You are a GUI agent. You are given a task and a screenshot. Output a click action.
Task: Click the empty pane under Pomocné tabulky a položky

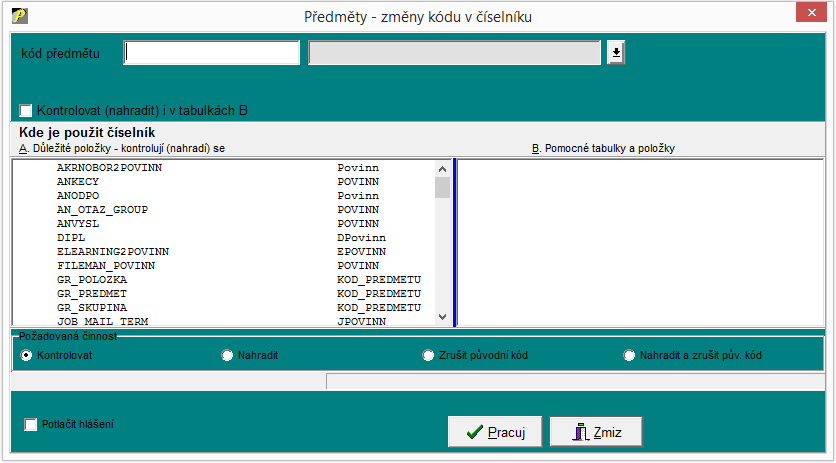point(640,242)
